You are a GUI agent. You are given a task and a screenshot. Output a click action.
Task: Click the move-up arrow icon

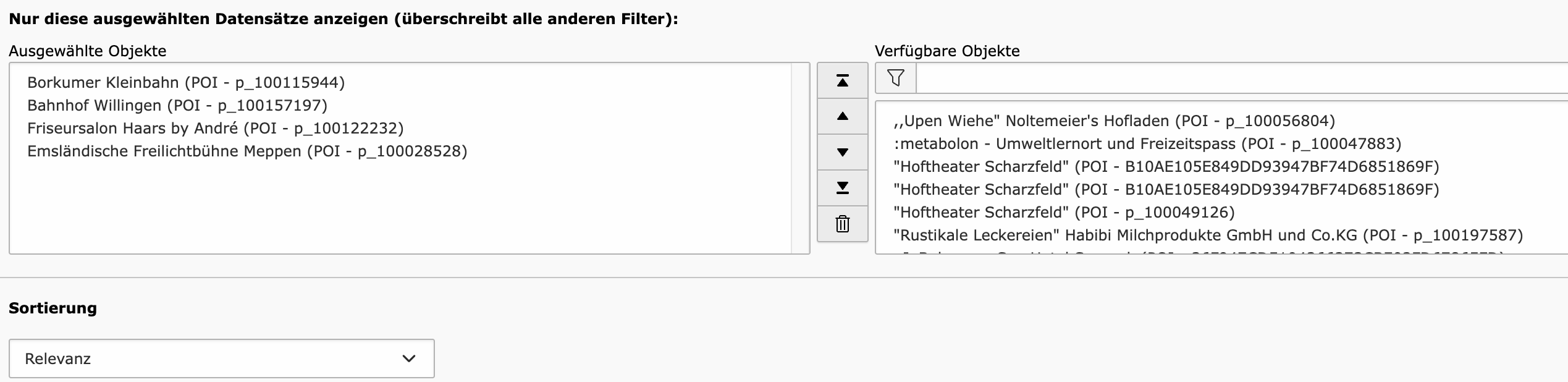click(842, 116)
